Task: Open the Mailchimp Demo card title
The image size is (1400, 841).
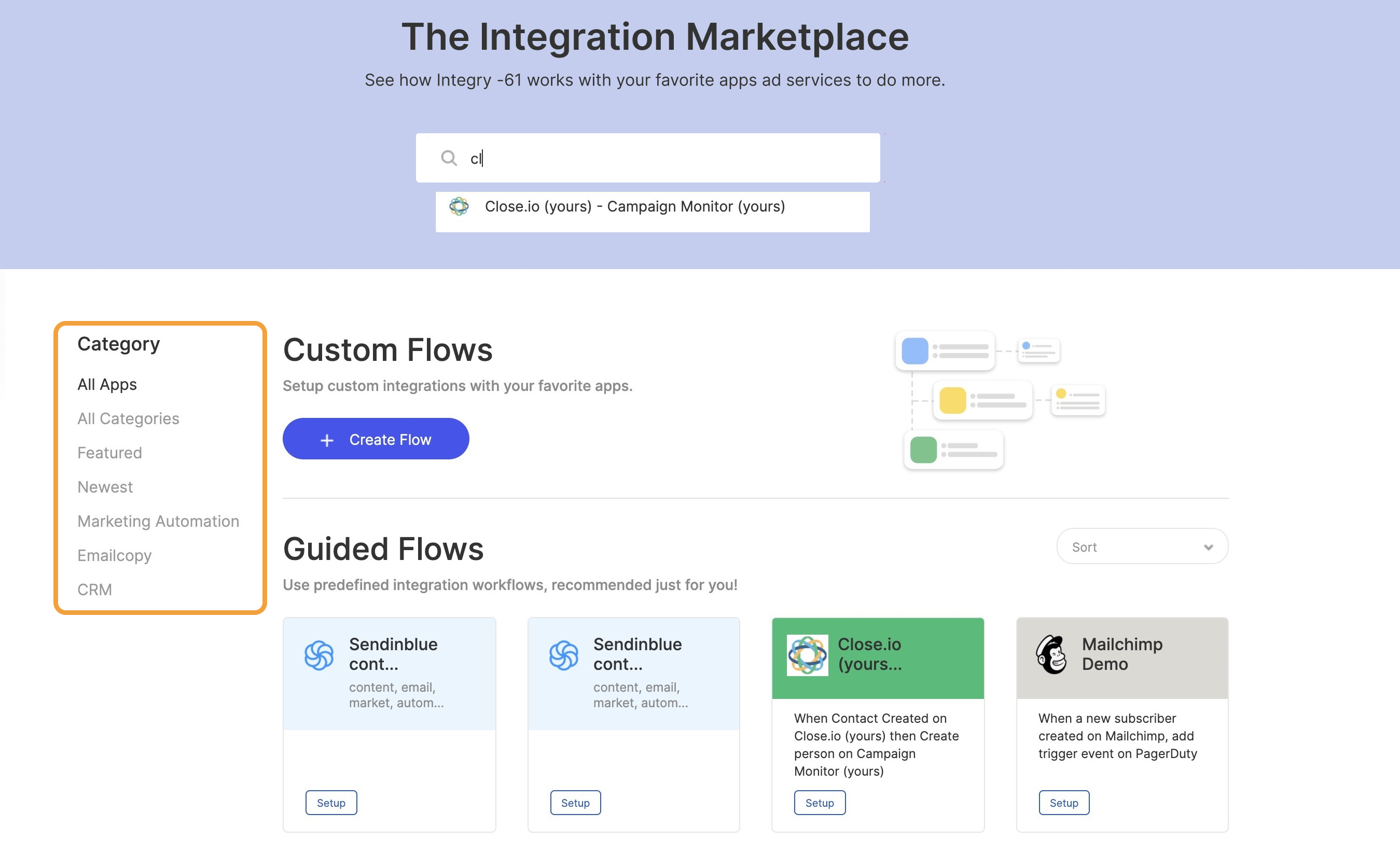Action: click(x=1121, y=654)
